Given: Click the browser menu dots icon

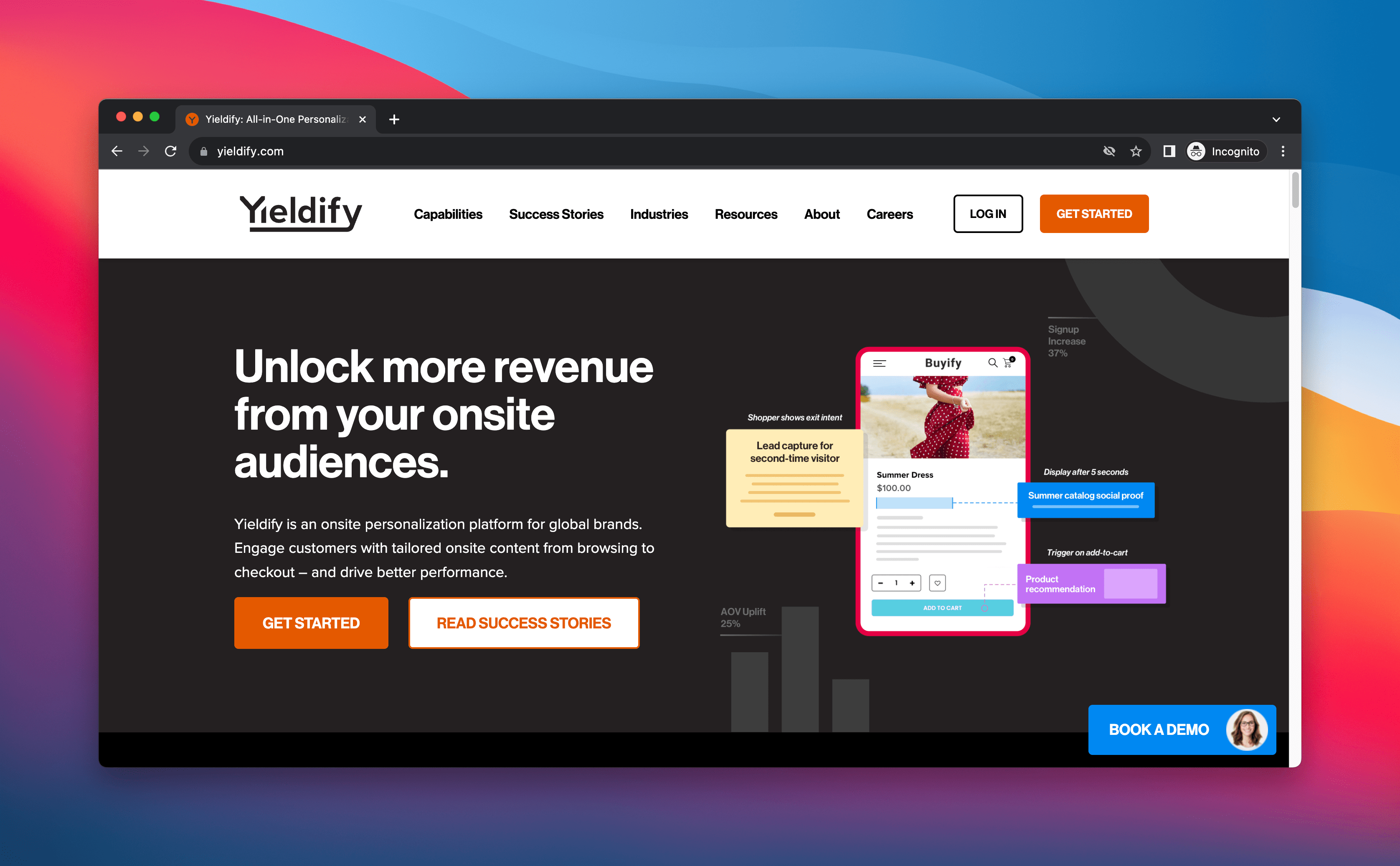Looking at the screenshot, I should click(x=1281, y=152).
